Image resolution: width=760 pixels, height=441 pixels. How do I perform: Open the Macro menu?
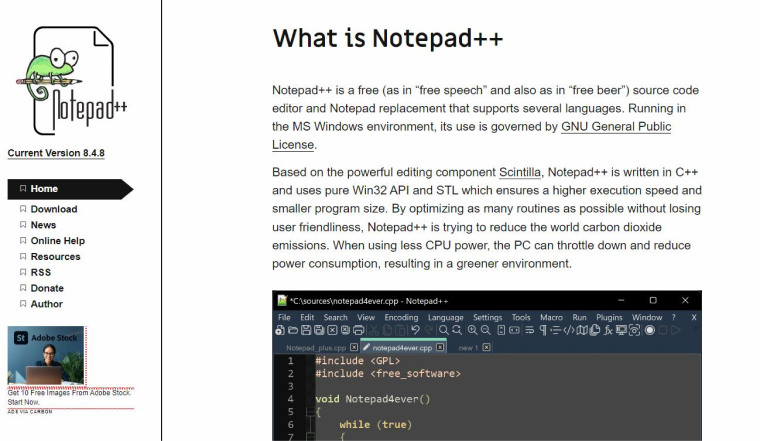(552, 317)
